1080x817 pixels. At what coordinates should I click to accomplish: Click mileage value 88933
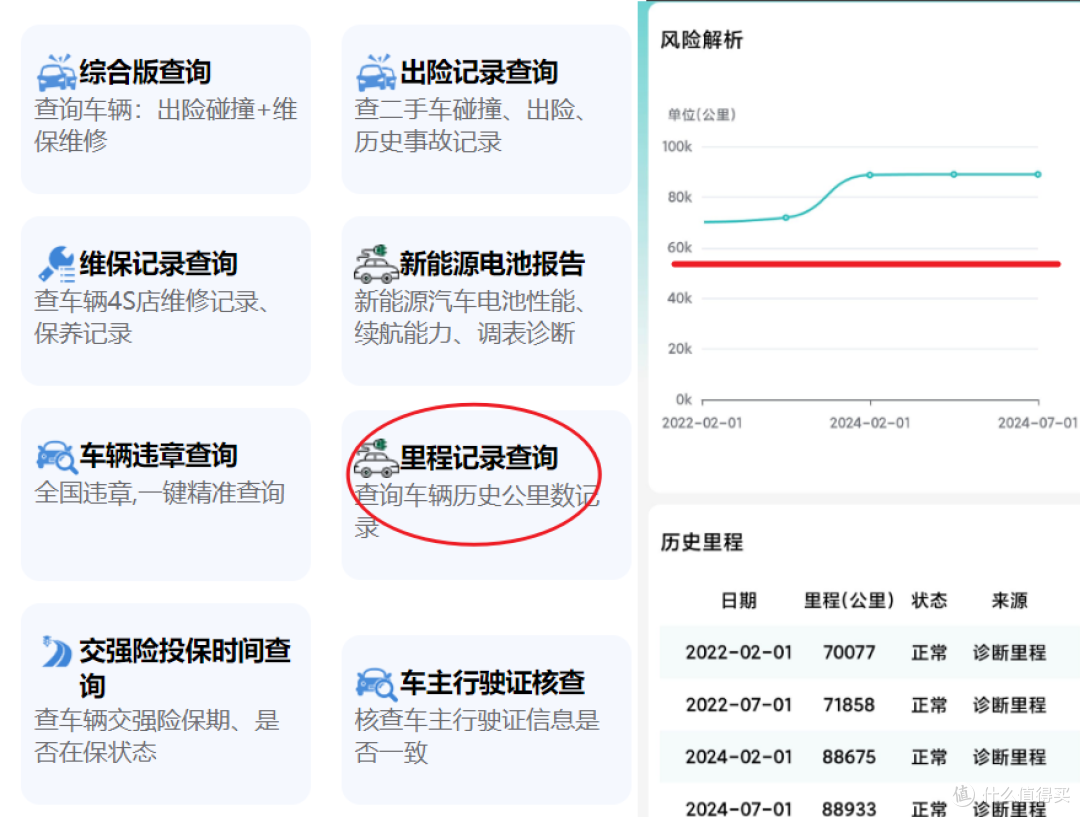pyautogui.click(x=849, y=808)
